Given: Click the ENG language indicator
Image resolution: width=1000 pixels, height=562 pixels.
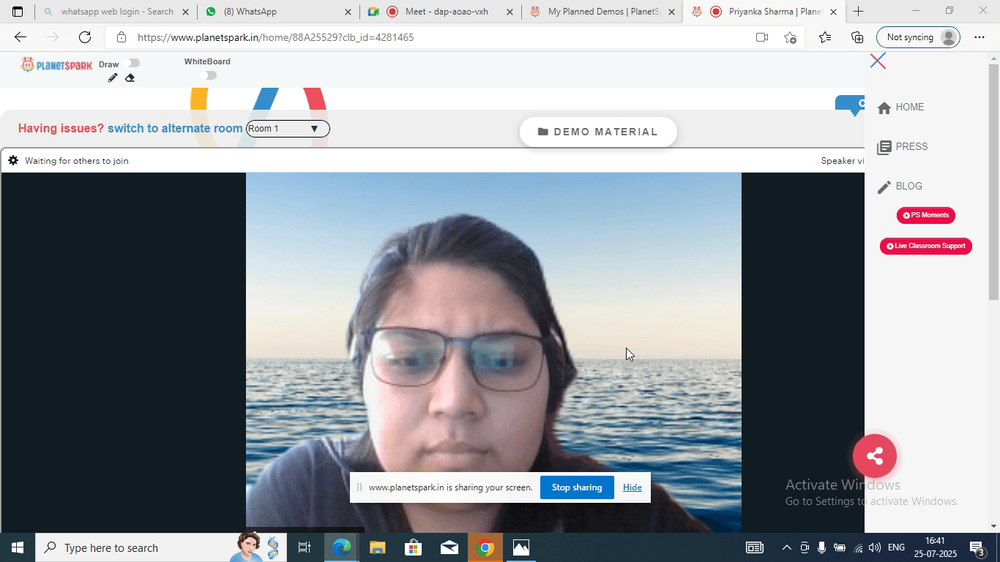Looking at the screenshot, I should point(896,547).
